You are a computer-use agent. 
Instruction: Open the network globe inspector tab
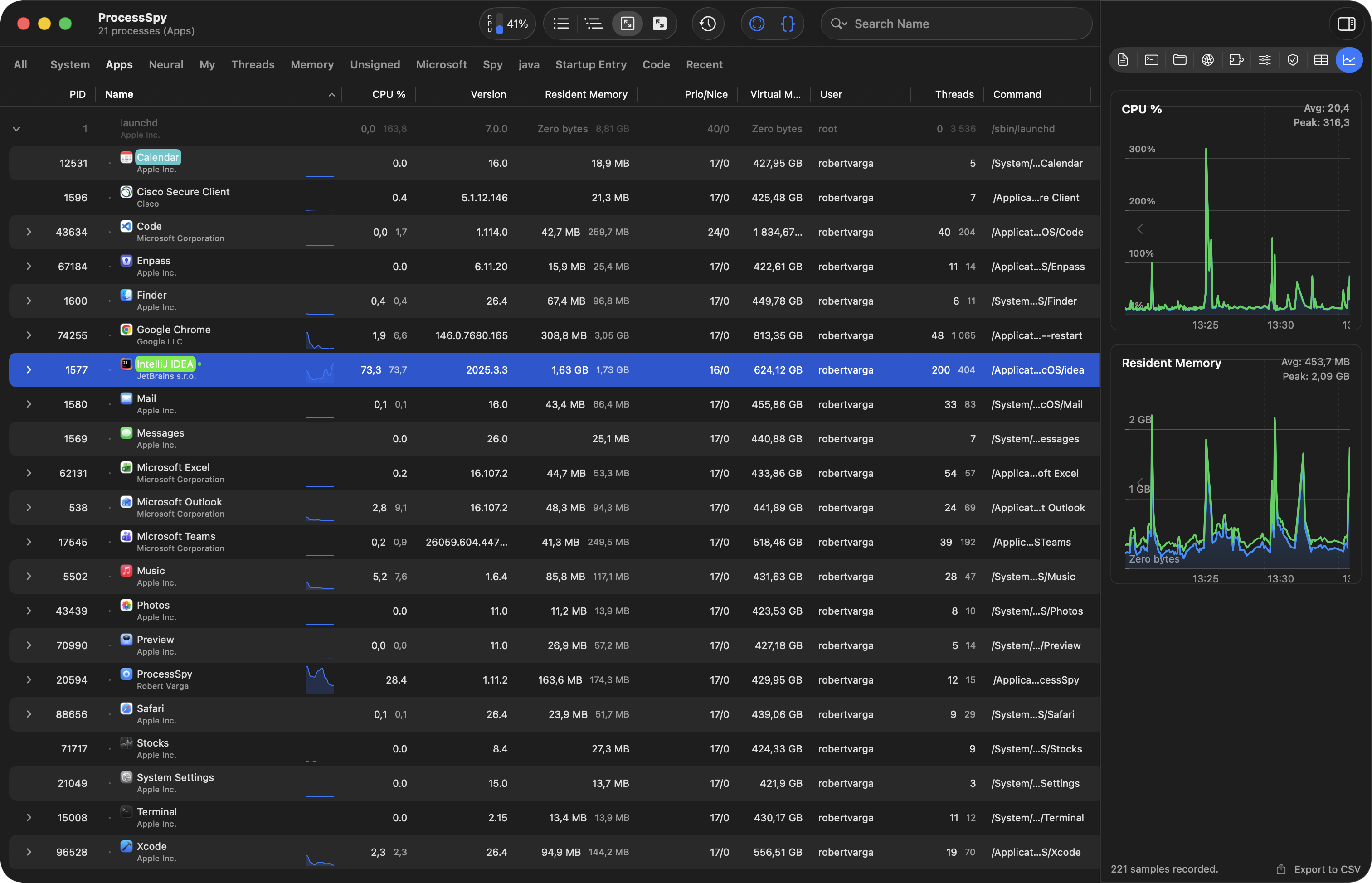pyautogui.click(x=1208, y=60)
